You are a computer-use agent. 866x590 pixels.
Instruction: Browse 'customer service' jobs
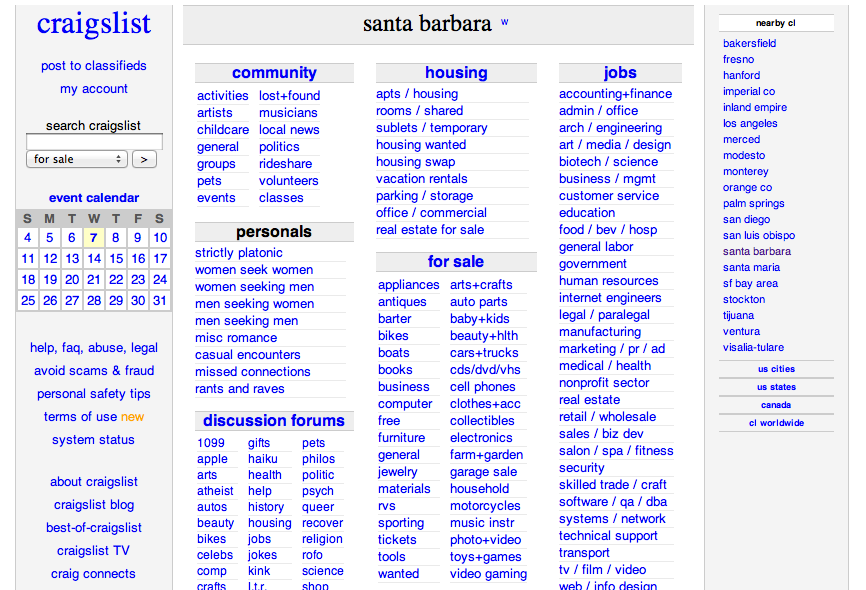(x=609, y=196)
